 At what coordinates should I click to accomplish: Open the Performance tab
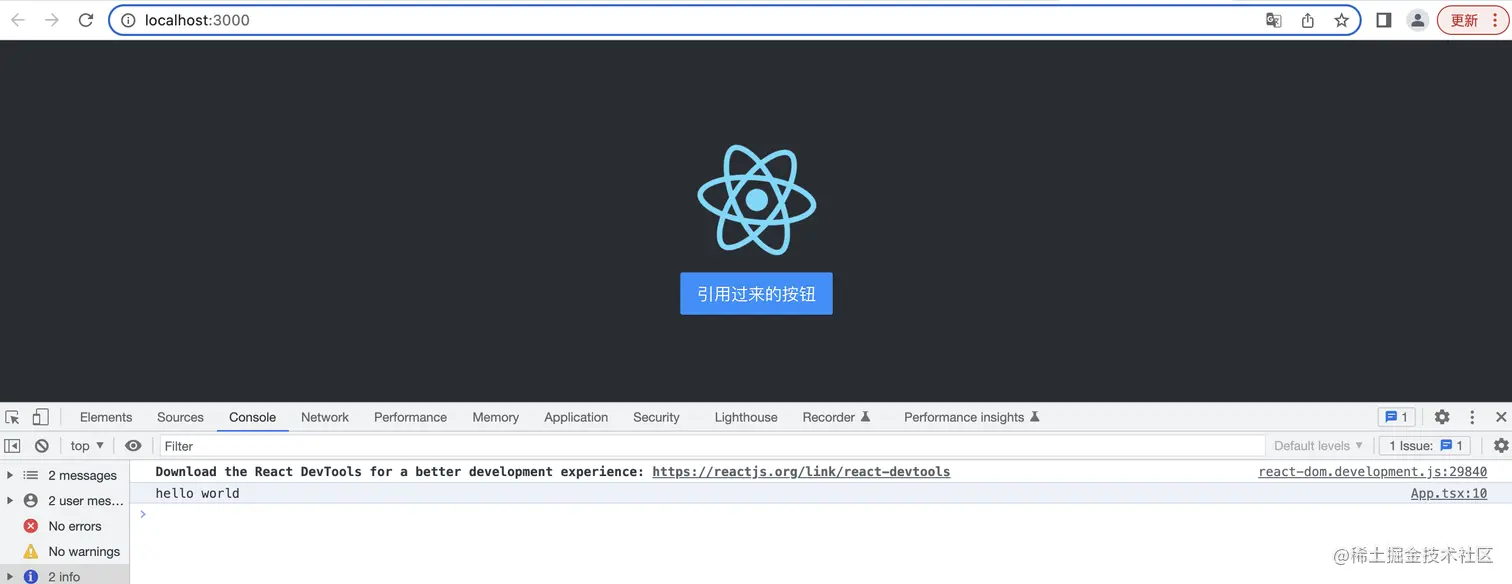click(x=410, y=417)
